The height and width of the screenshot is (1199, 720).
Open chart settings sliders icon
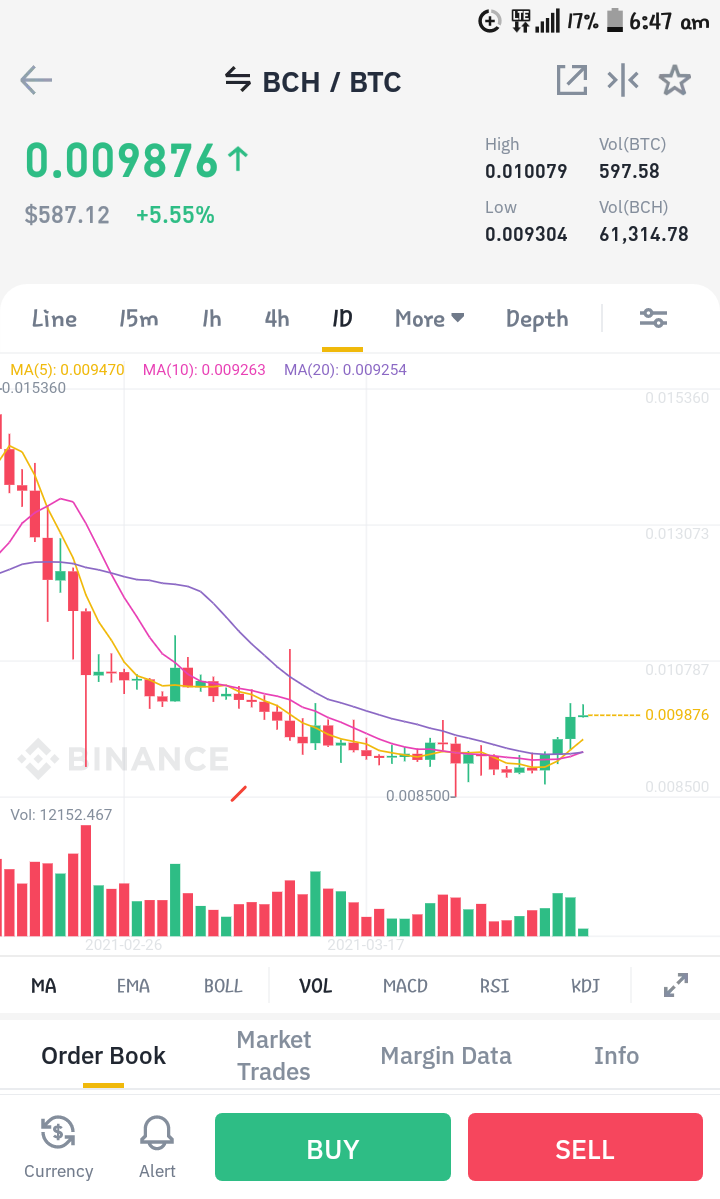pyautogui.click(x=654, y=318)
